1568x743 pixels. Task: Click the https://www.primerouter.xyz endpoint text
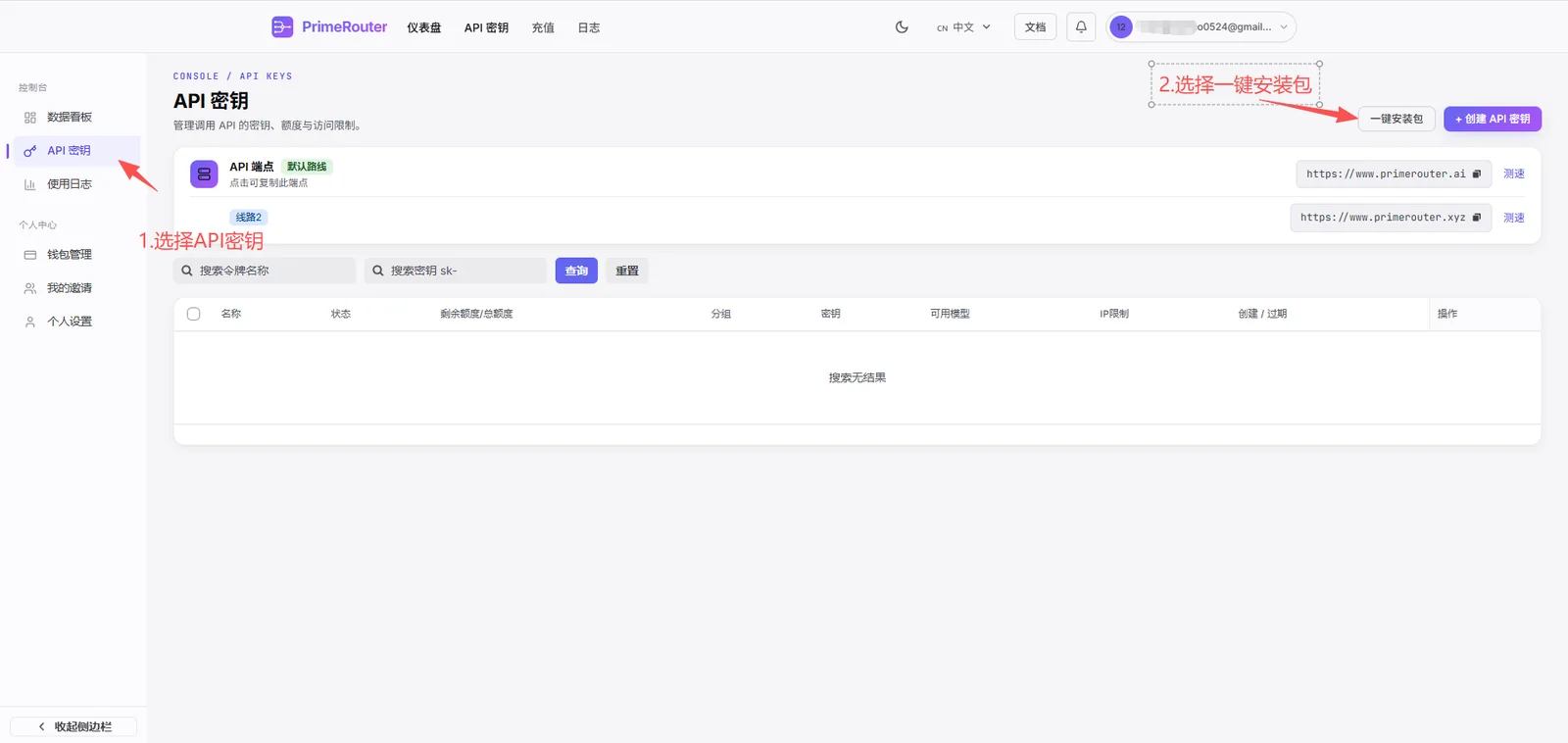tap(1383, 218)
